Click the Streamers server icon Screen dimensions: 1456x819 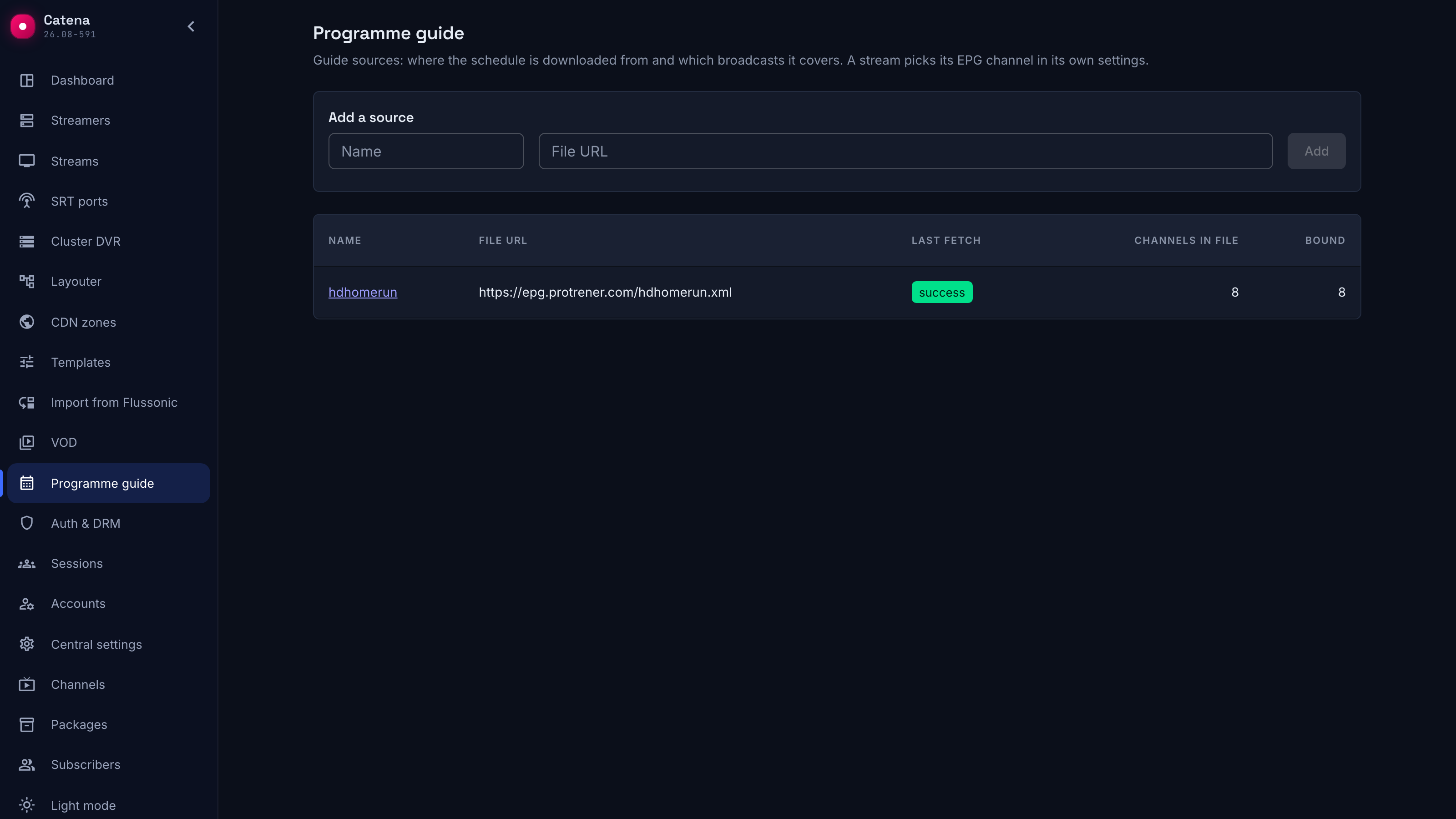26,121
